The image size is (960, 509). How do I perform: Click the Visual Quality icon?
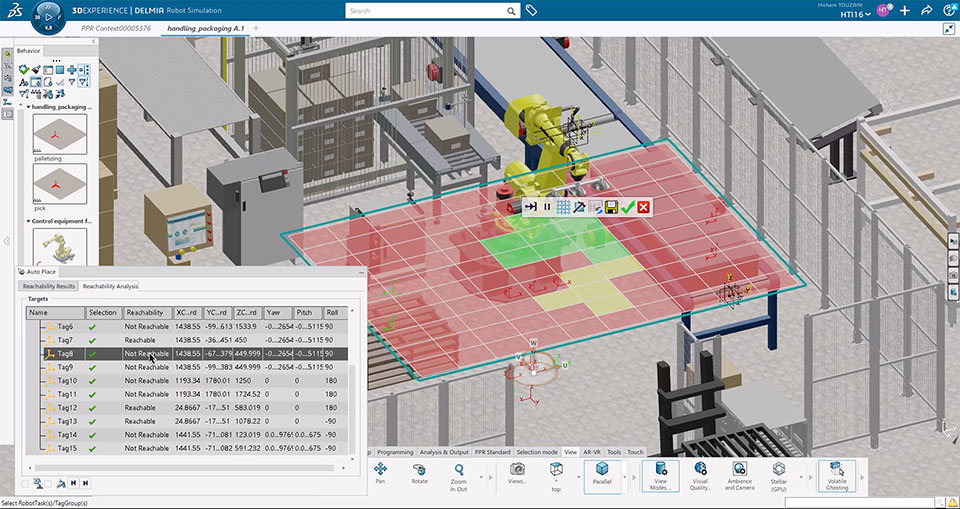pyautogui.click(x=700, y=477)
